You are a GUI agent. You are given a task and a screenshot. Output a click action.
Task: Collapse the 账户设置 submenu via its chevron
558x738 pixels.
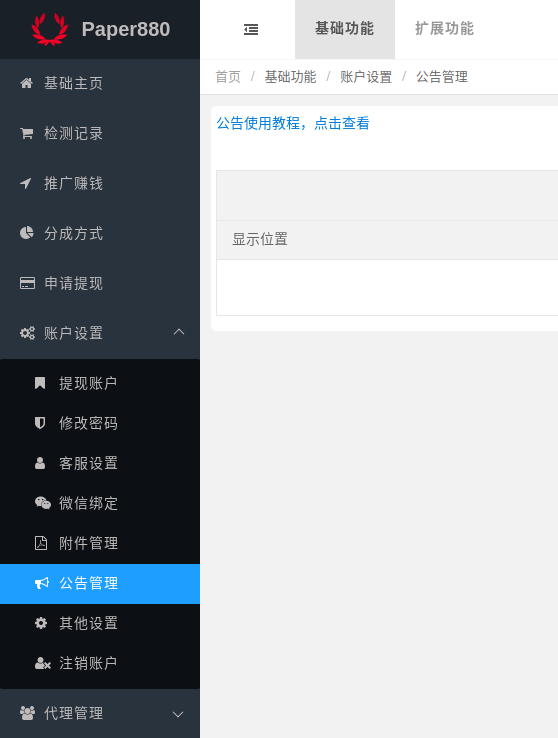[179, 332]
